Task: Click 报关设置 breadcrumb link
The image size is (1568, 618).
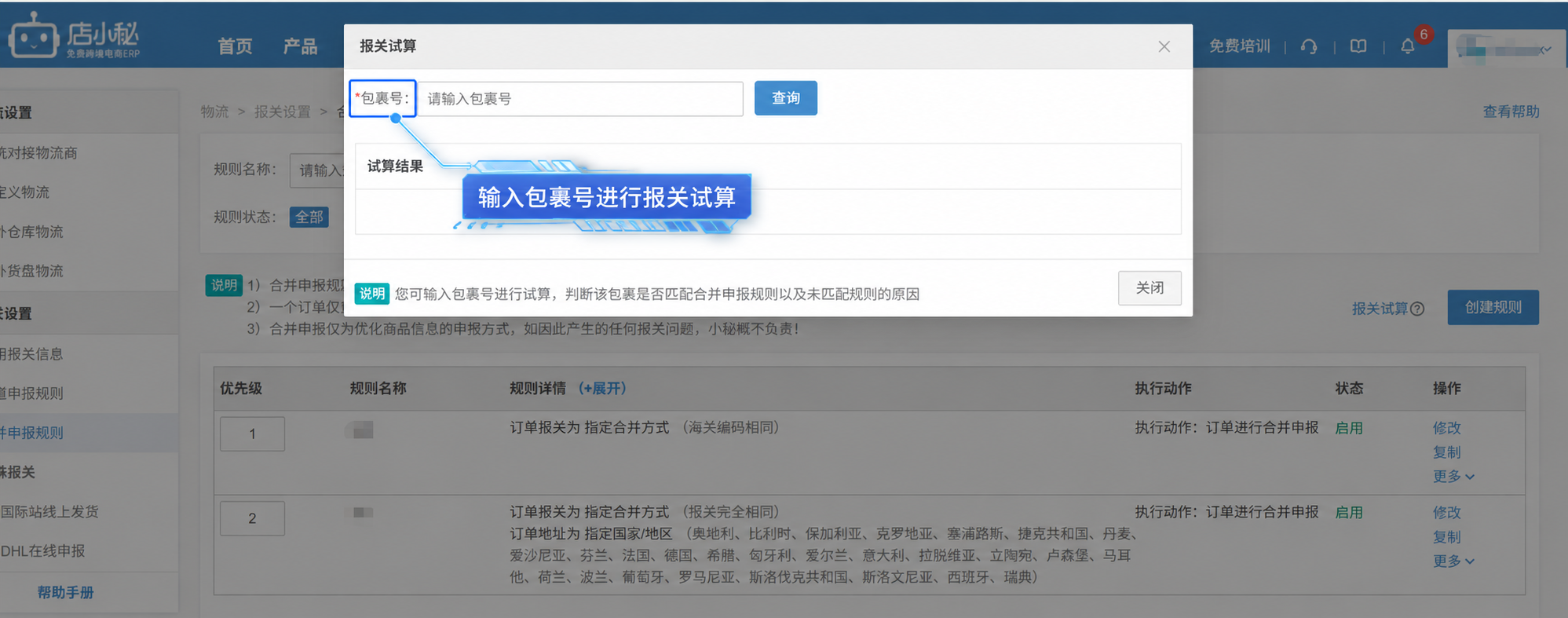Action: 282,112
